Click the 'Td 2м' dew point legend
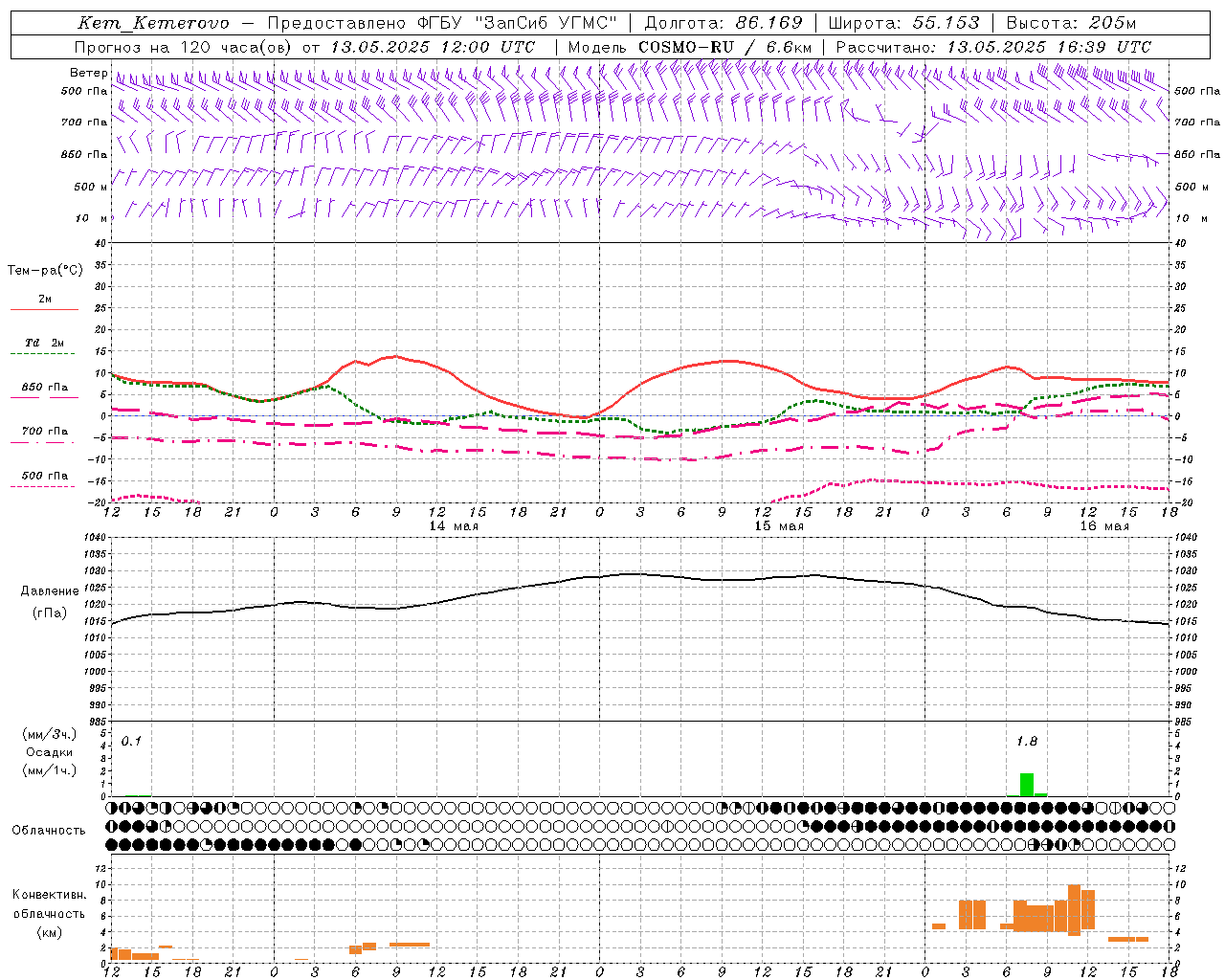 click(45, 343)
